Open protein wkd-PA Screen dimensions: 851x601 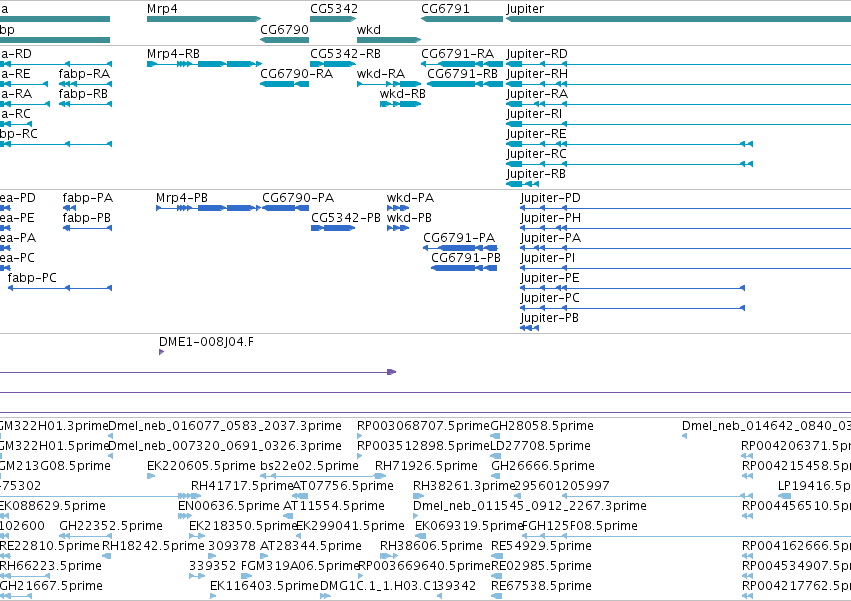coord(410,198)
